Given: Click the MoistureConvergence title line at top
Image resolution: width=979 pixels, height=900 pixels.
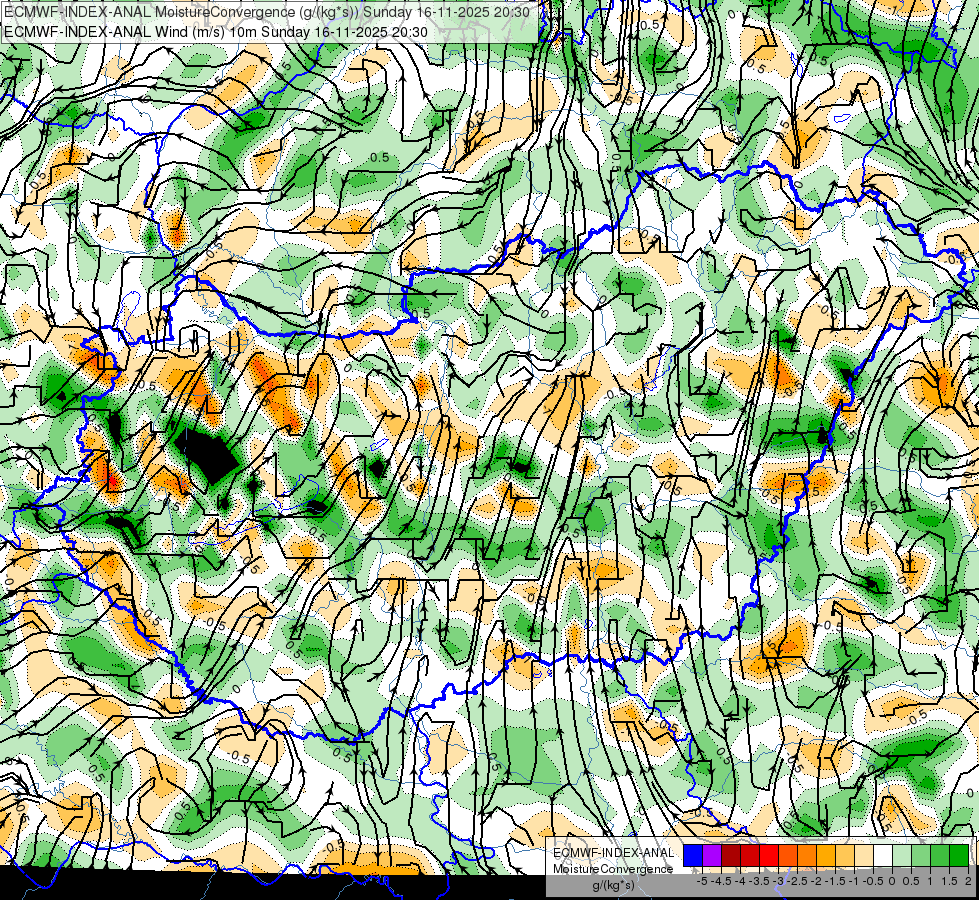Looking at the screenshot, I should pyautogui.click(x=267, y=12).
